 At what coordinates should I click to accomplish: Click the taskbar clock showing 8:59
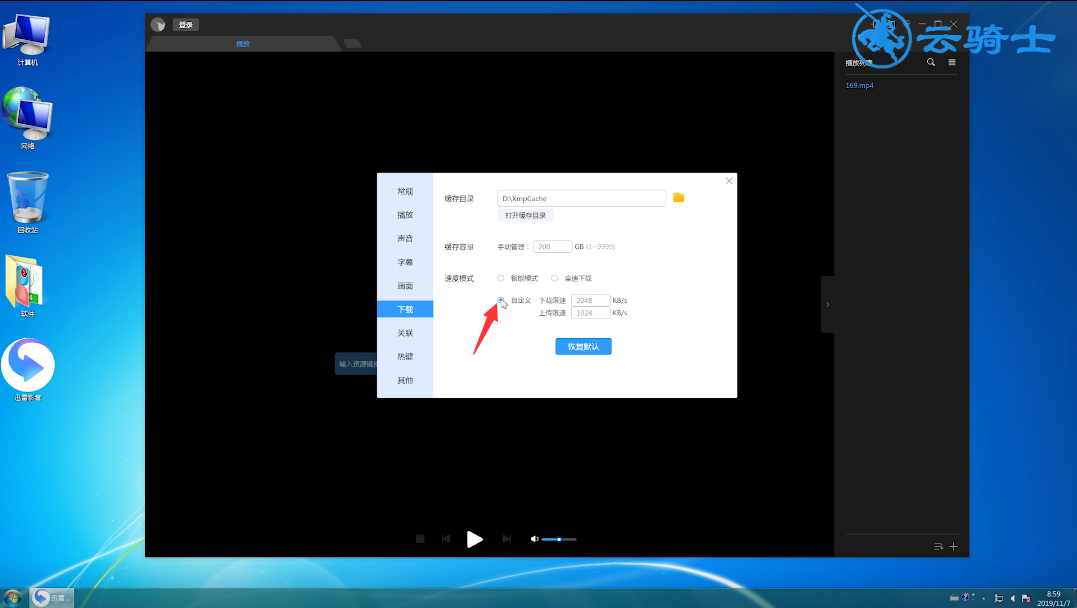[x=1053, y=598]
